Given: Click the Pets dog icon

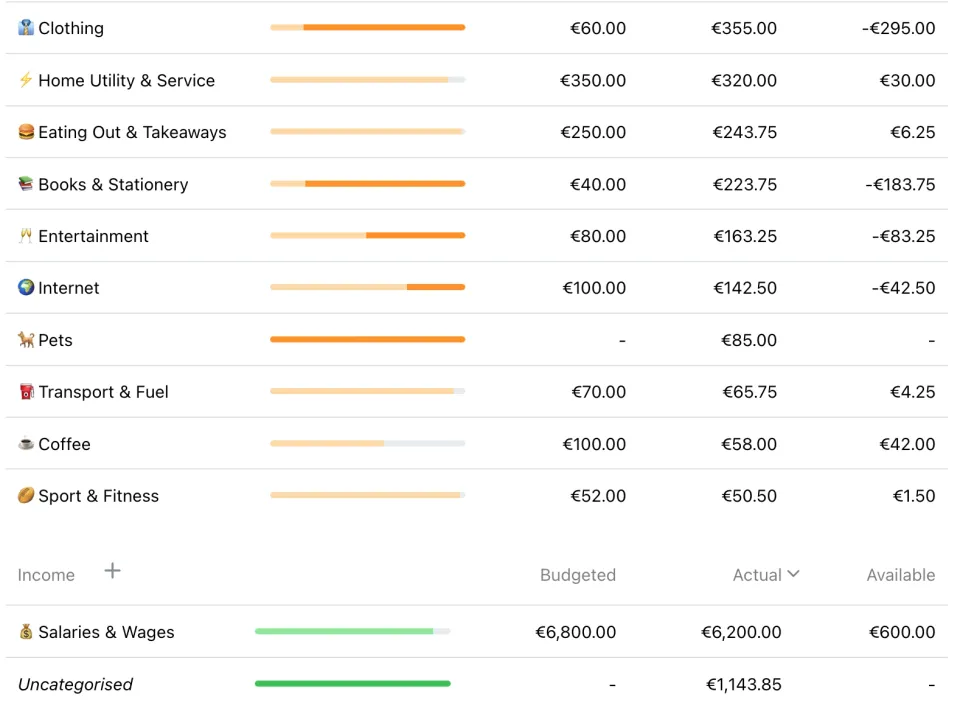Looking at the screenshot, I should tap(26, 339).
